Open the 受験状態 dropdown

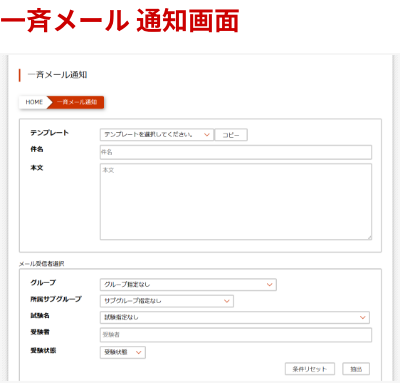[x=123, y=352]
